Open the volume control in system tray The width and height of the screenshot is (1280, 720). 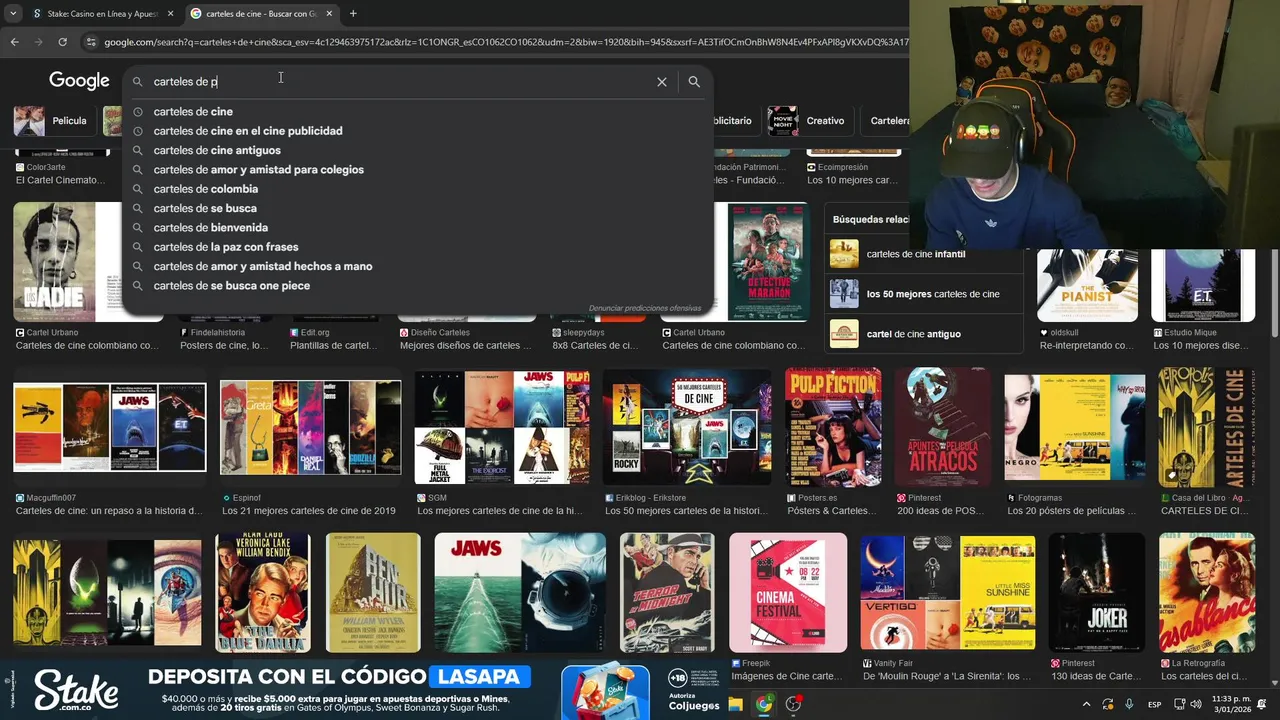pos(1198,704)
